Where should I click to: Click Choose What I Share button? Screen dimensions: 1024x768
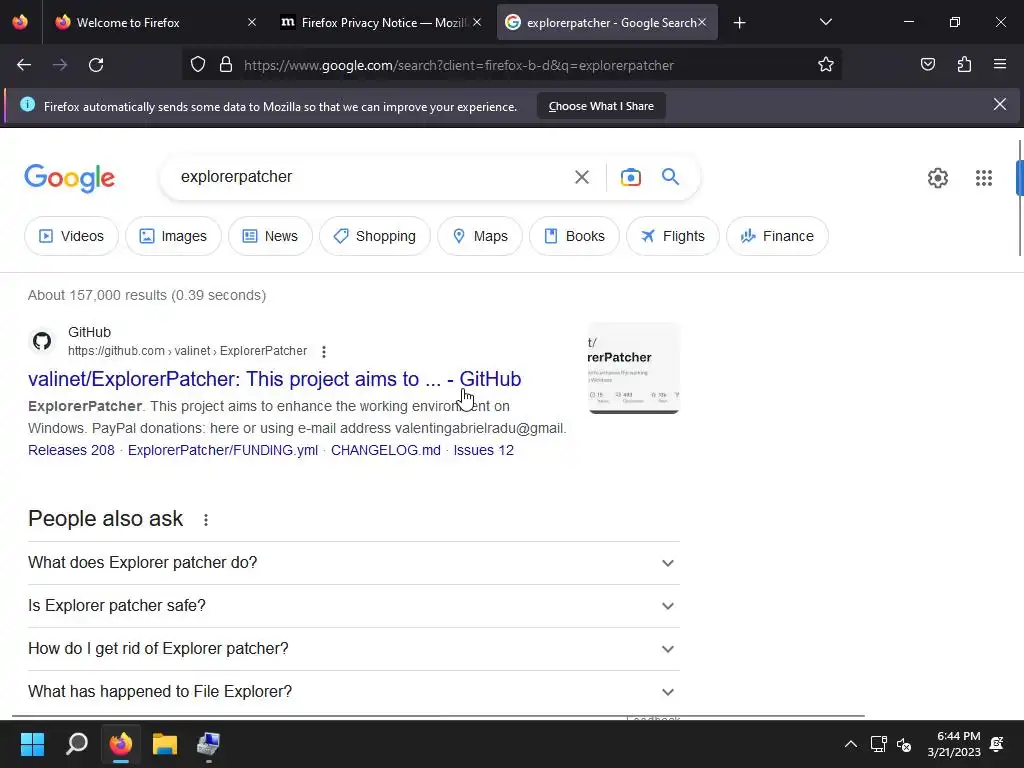pos(601,106)
